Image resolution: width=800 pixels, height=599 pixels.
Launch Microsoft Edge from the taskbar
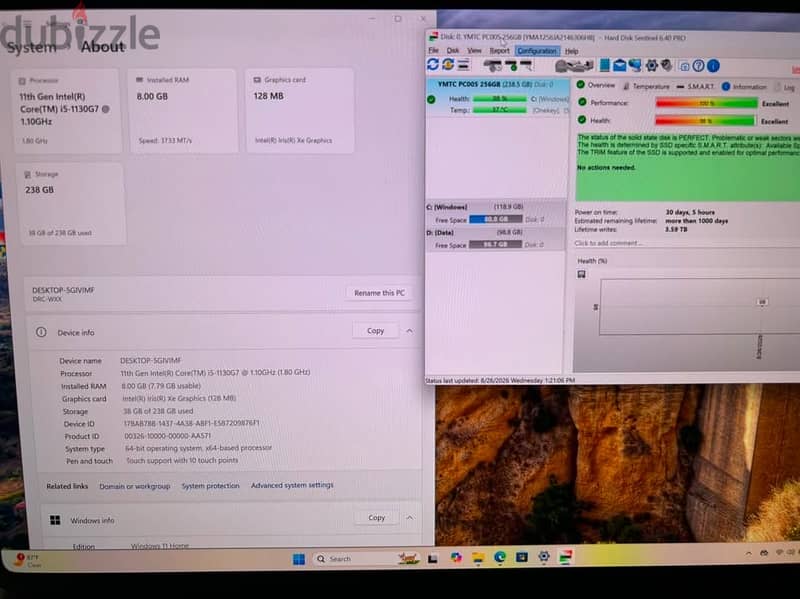click(500, 557)
